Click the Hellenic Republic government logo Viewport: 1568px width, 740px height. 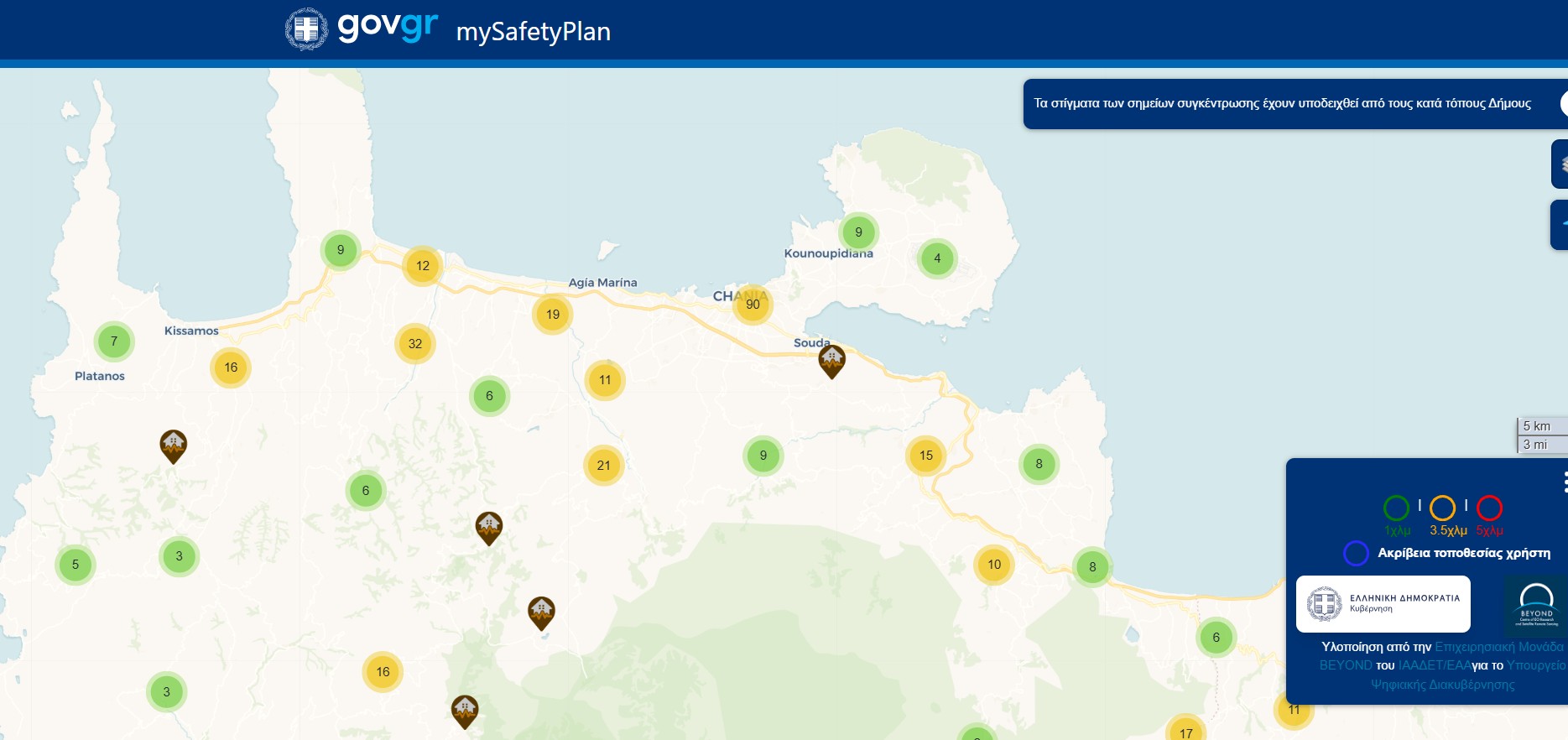pyautogui.click(x=1383, y=604)
